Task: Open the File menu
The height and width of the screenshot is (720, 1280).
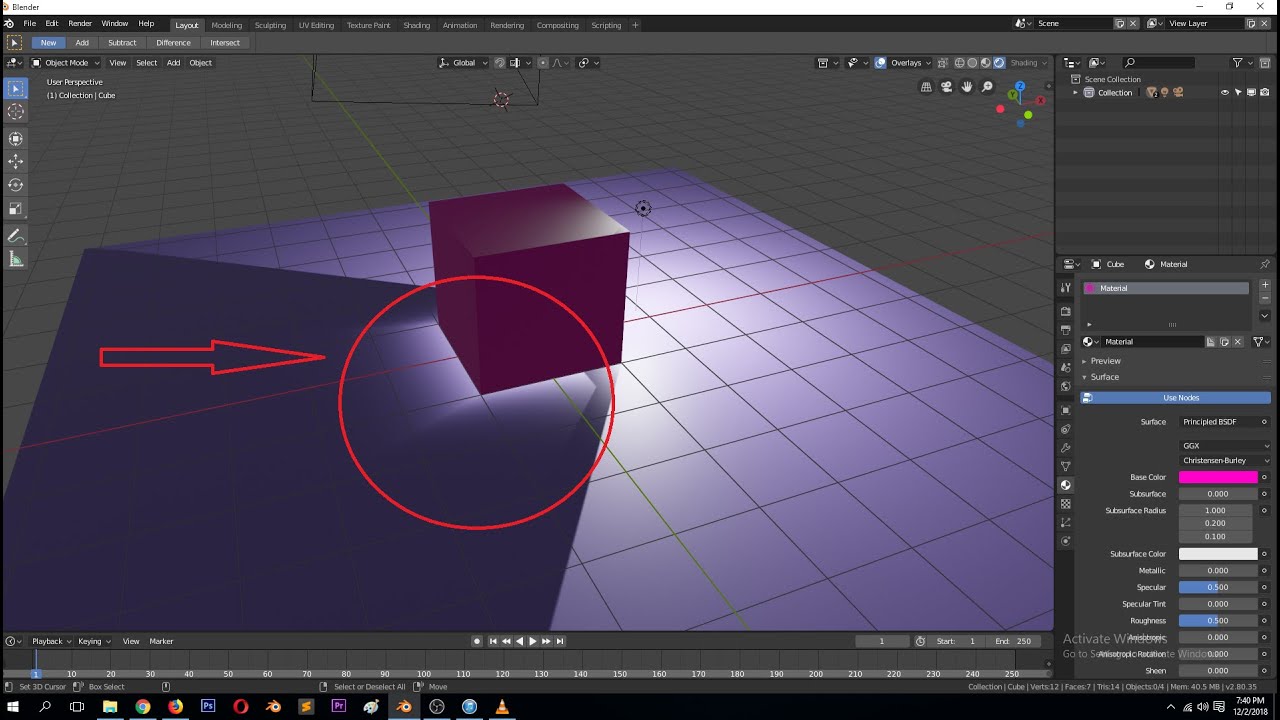Action: point(29,23)
